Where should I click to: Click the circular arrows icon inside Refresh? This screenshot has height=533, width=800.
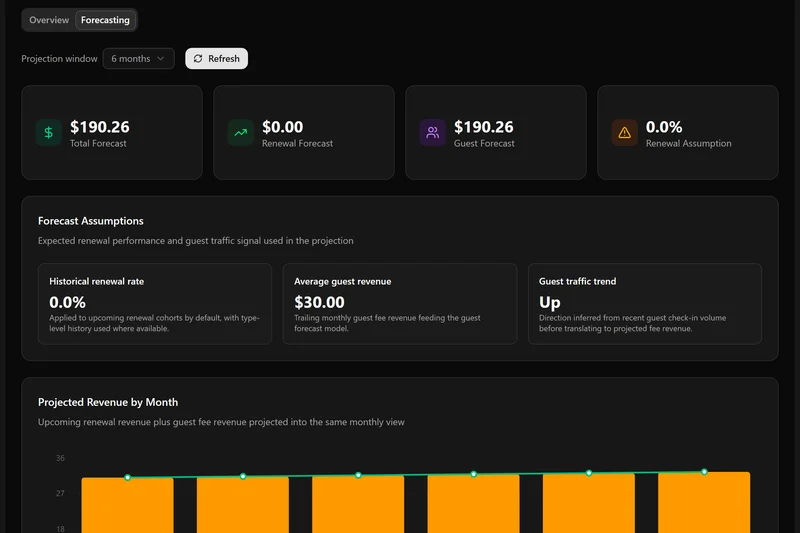[x=198, y=59]
